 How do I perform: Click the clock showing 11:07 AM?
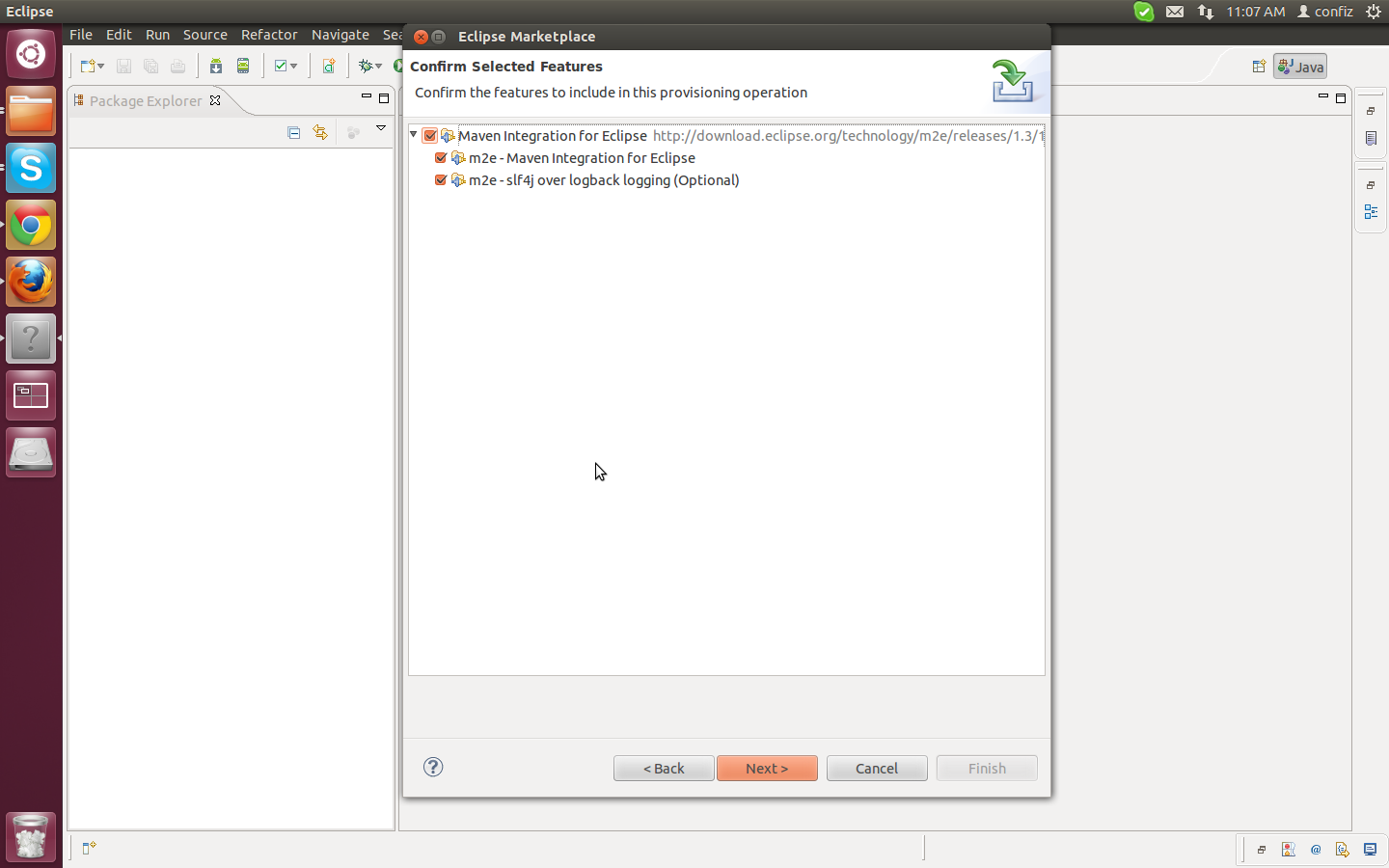[x=1256, y=12]
